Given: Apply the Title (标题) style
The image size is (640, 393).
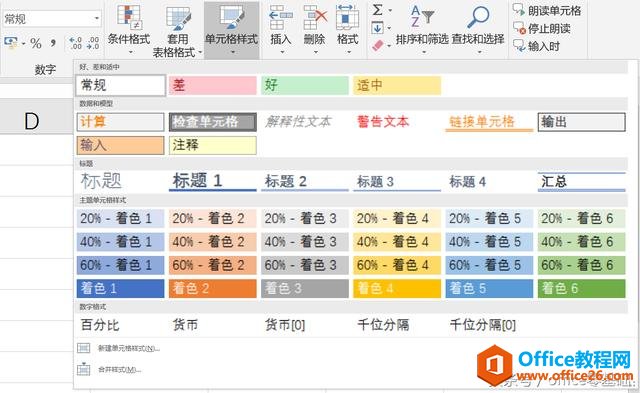Looking at the screenshot, I should [120, 181].
